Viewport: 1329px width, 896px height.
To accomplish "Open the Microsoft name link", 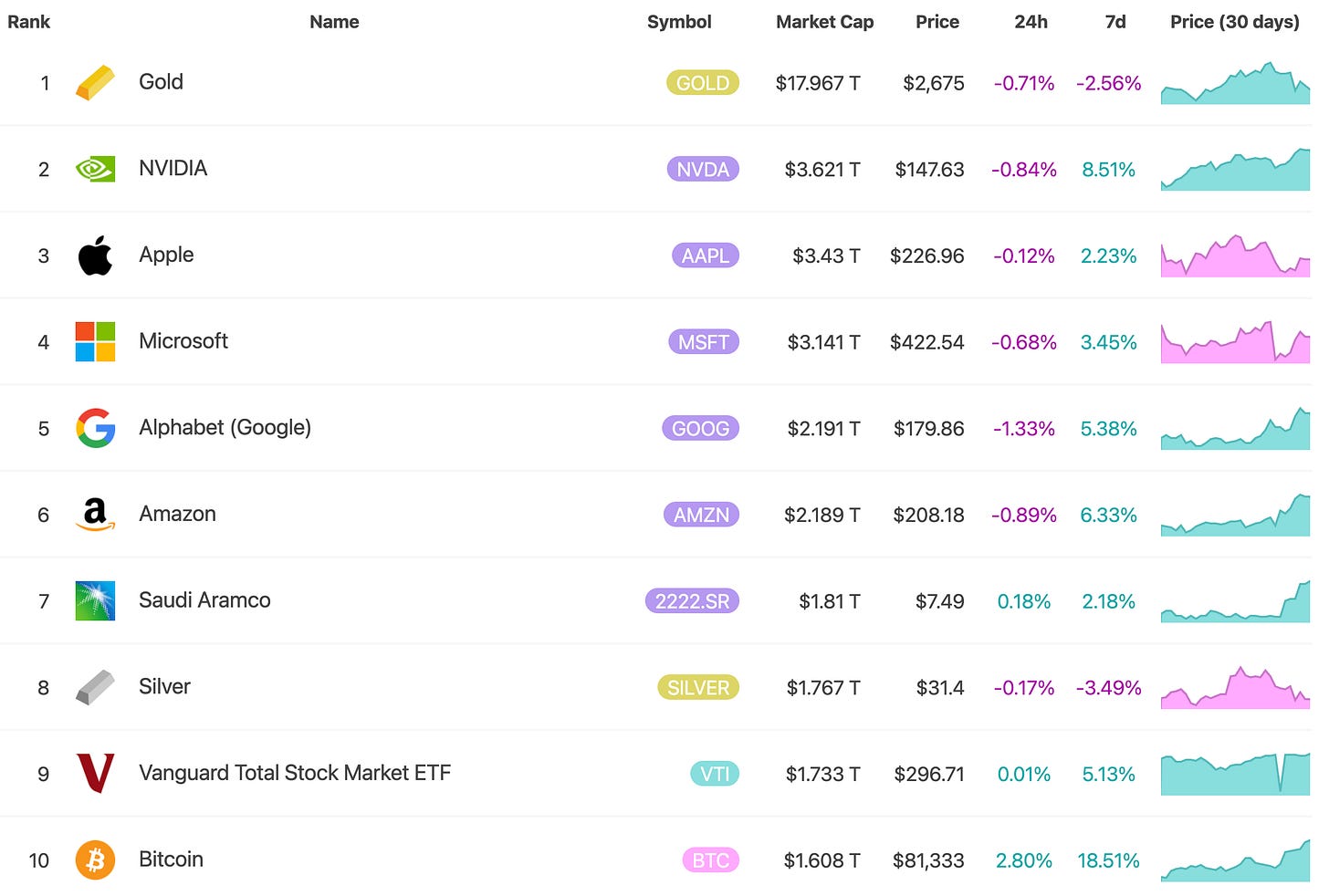I will [183, 341].
